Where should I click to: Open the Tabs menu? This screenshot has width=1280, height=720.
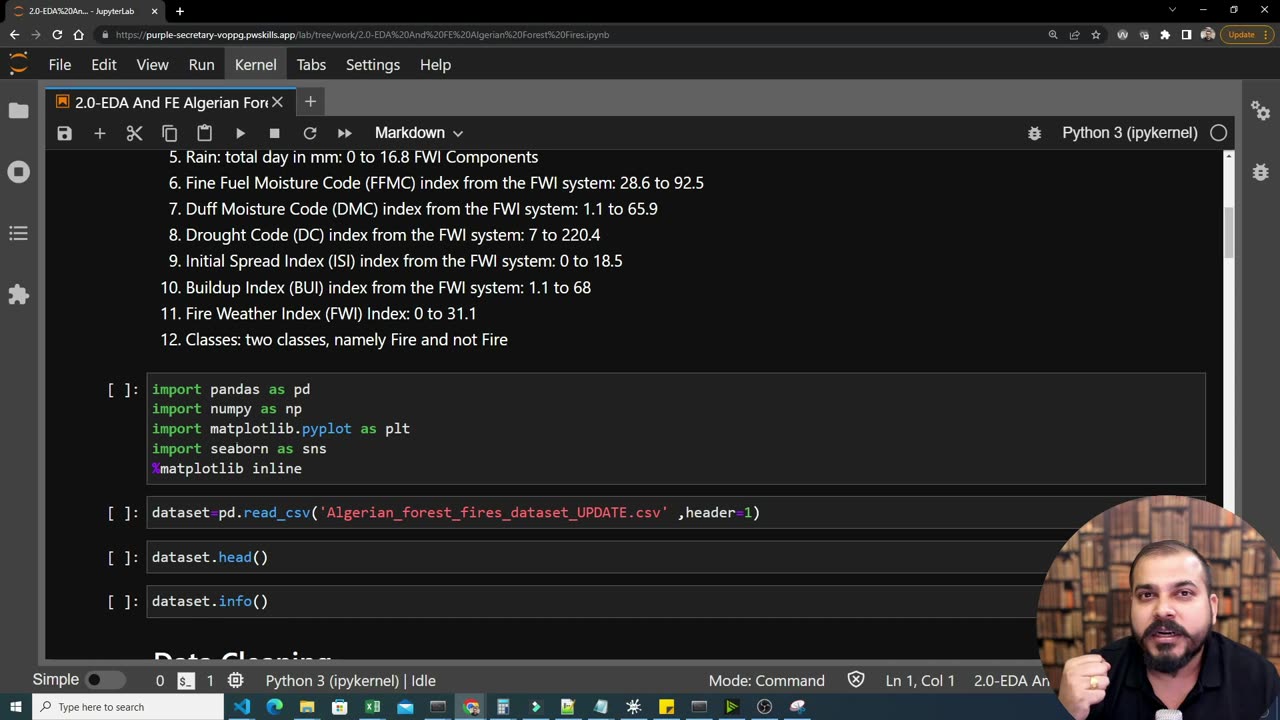(311, 64)
